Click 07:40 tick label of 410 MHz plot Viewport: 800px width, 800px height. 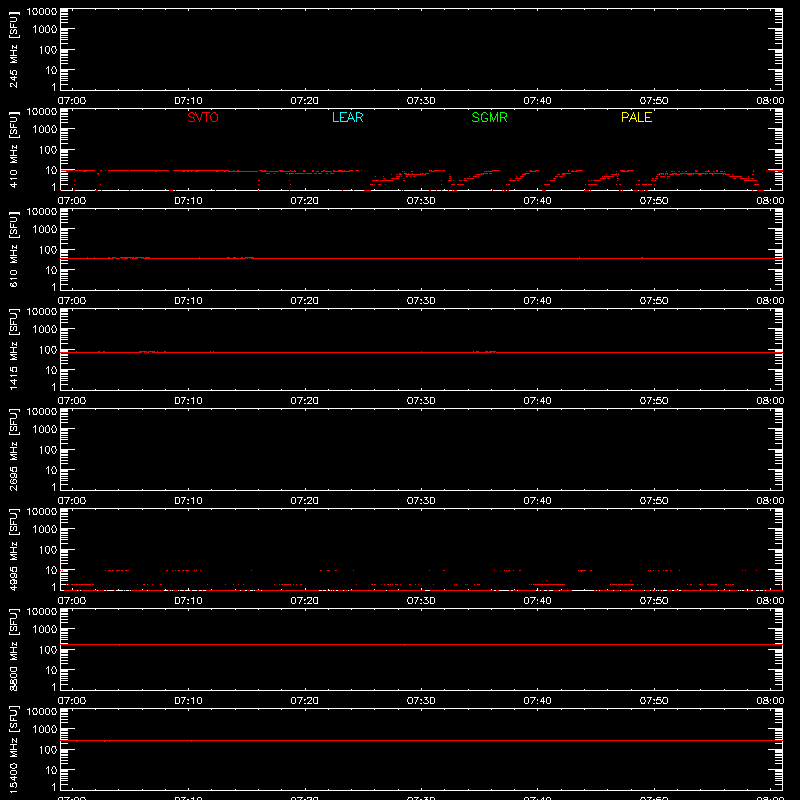click(537, 201)
